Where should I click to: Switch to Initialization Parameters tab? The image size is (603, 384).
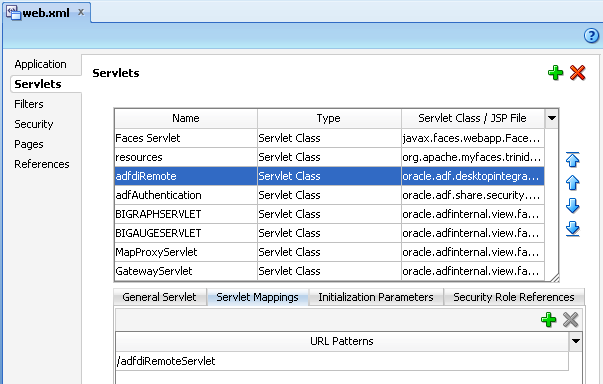[x=376, y=297]
